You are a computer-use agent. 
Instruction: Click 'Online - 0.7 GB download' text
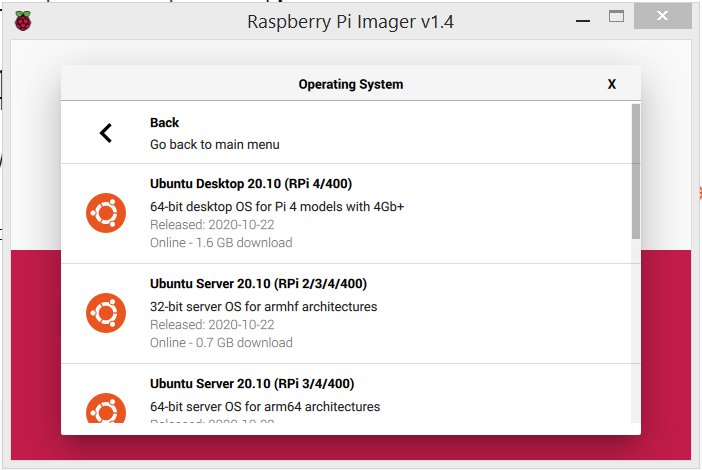click(221, 342)
